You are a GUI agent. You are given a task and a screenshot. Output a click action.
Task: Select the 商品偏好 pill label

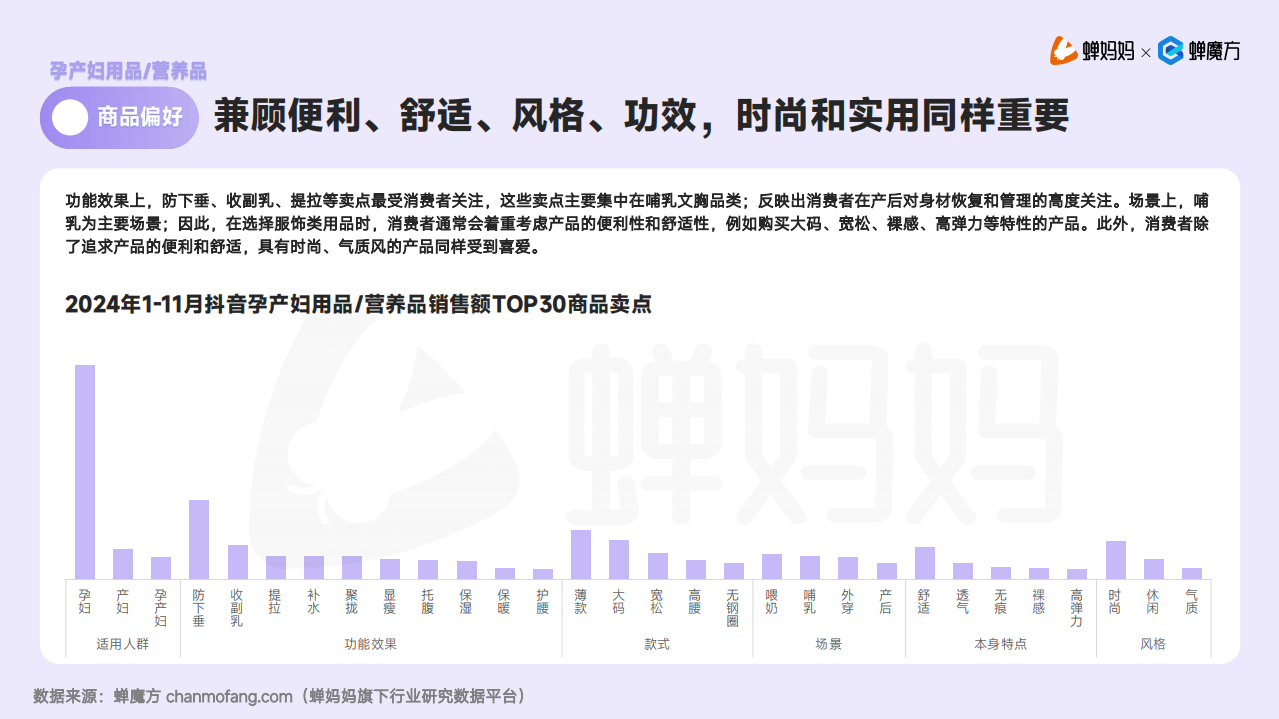click(139, 117)
